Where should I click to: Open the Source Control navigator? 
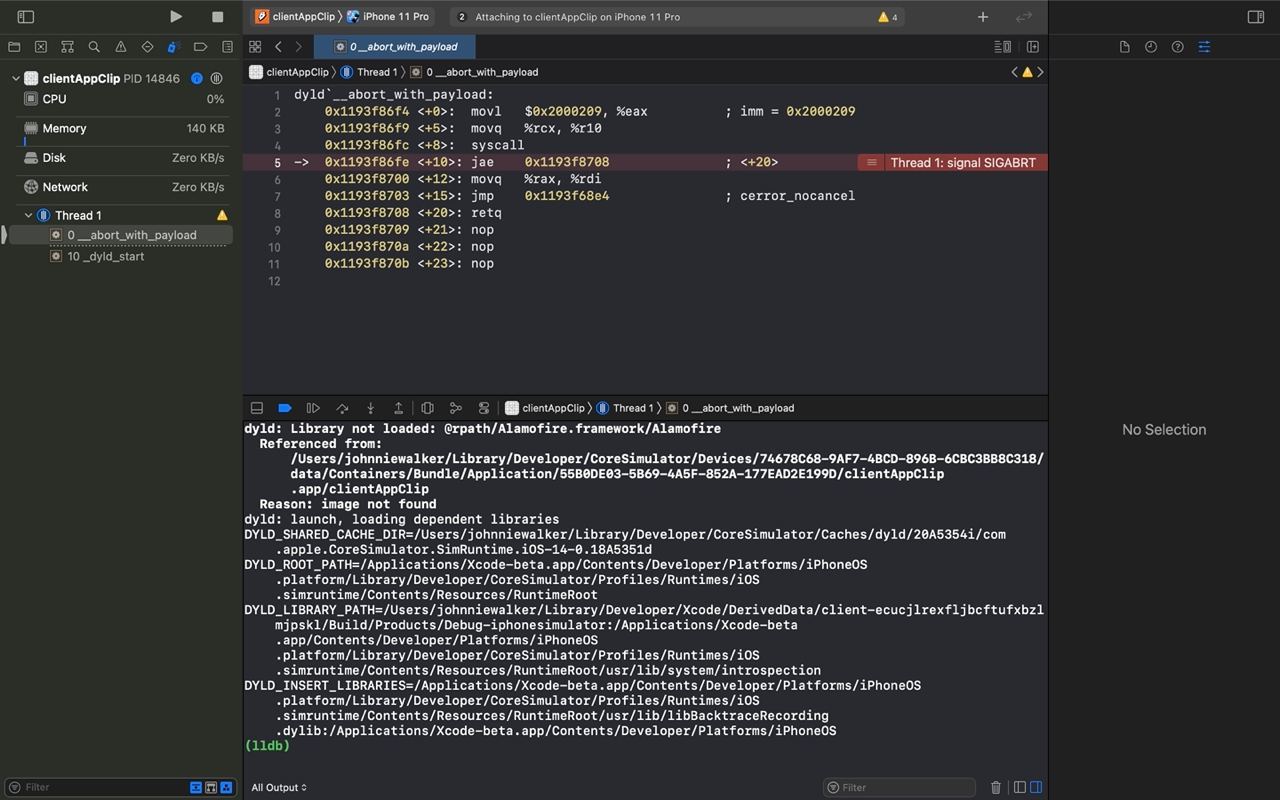point(40,47)
